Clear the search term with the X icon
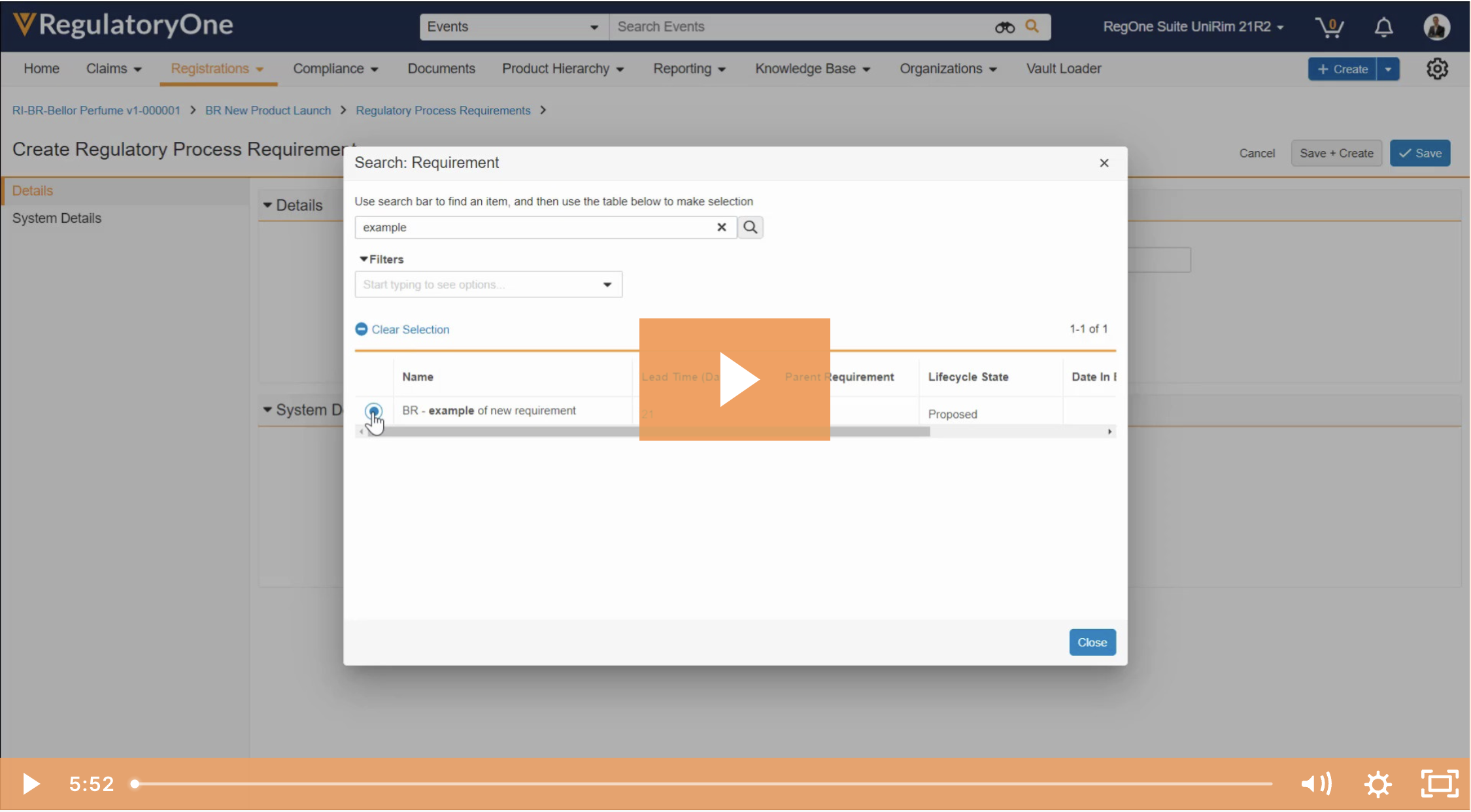 point(721,227)
